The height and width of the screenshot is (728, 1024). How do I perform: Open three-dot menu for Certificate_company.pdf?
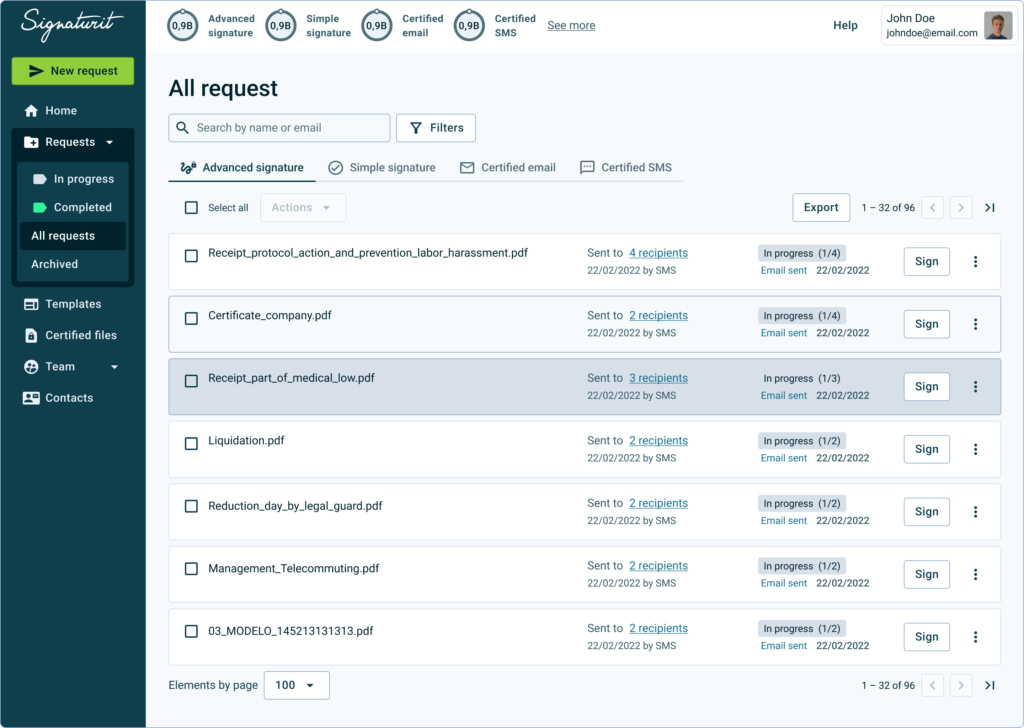pos(975,324)
